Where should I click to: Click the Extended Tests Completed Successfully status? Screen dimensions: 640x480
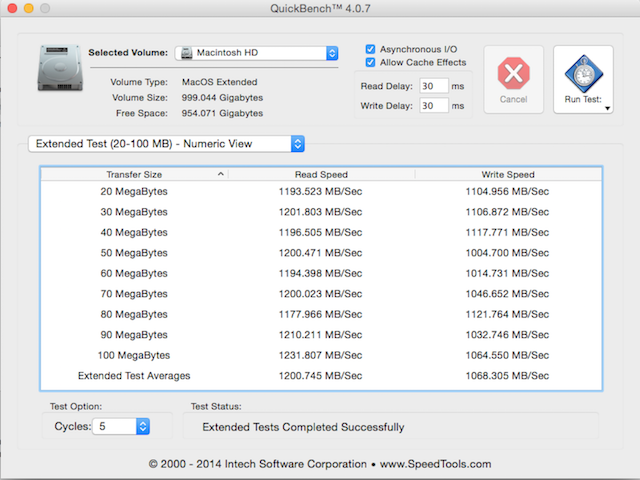tap(303, 427)
